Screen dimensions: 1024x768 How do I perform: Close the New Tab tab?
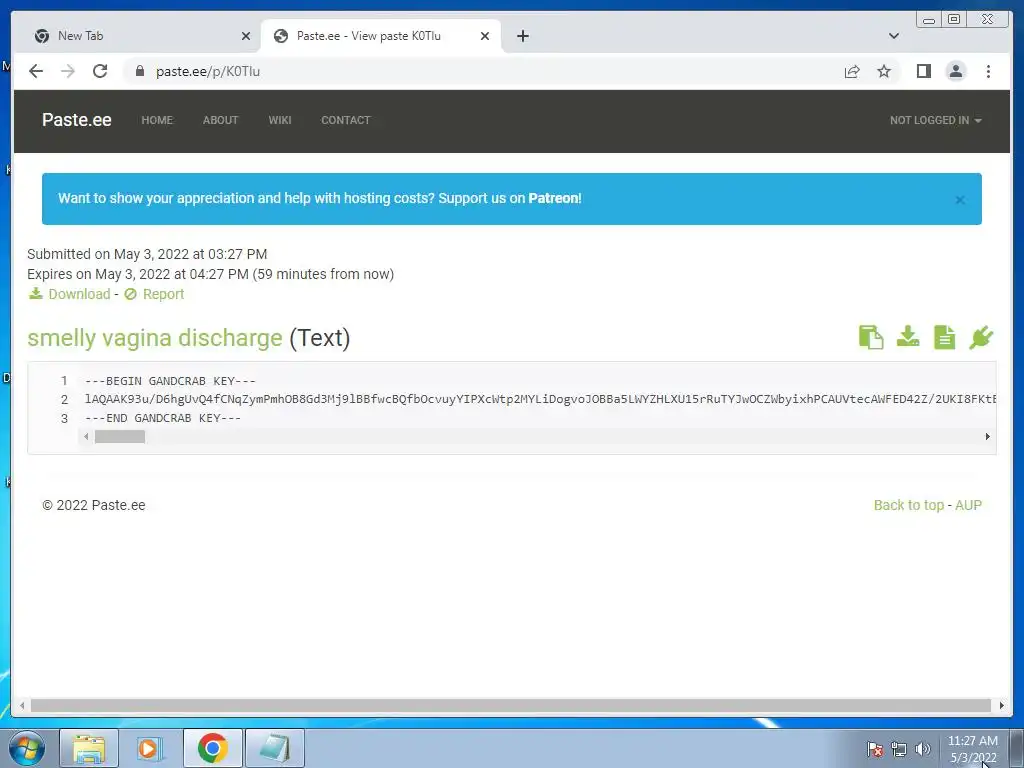(246, 37)
